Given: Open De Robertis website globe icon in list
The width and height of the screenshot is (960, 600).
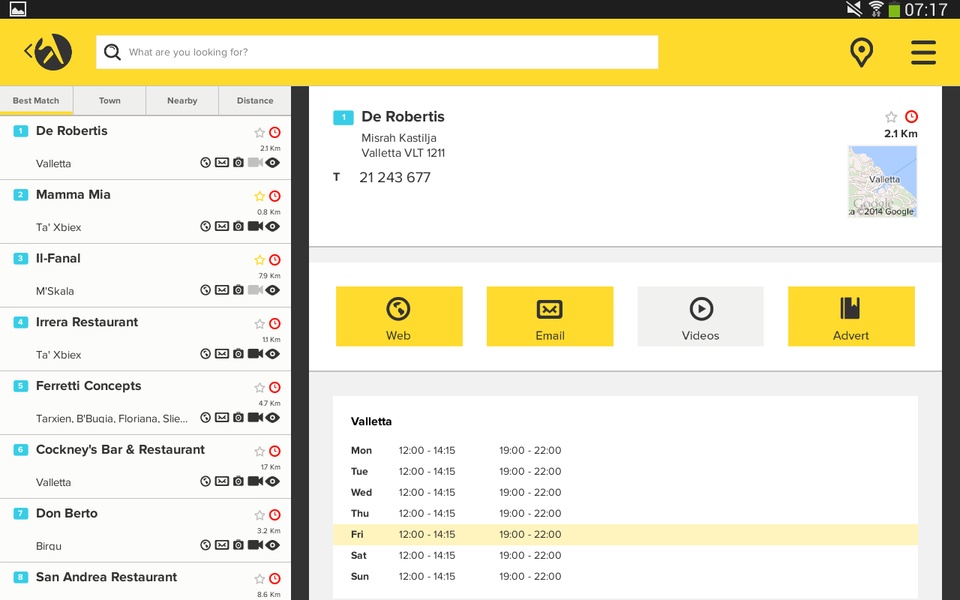Looking at the screenshot, I should coord(206,162).
